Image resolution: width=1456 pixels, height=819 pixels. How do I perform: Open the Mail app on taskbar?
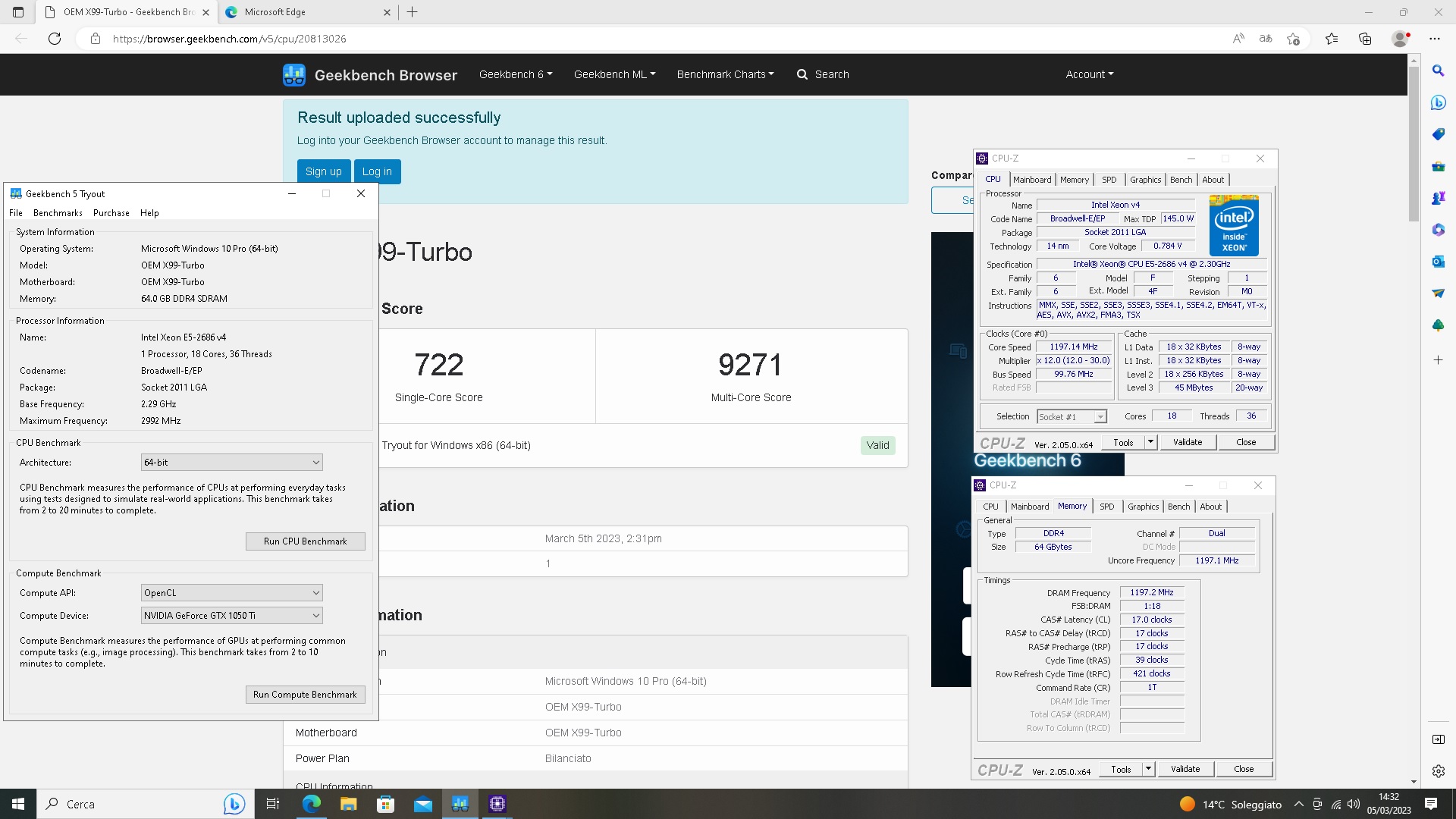click(x=422, y=804)
